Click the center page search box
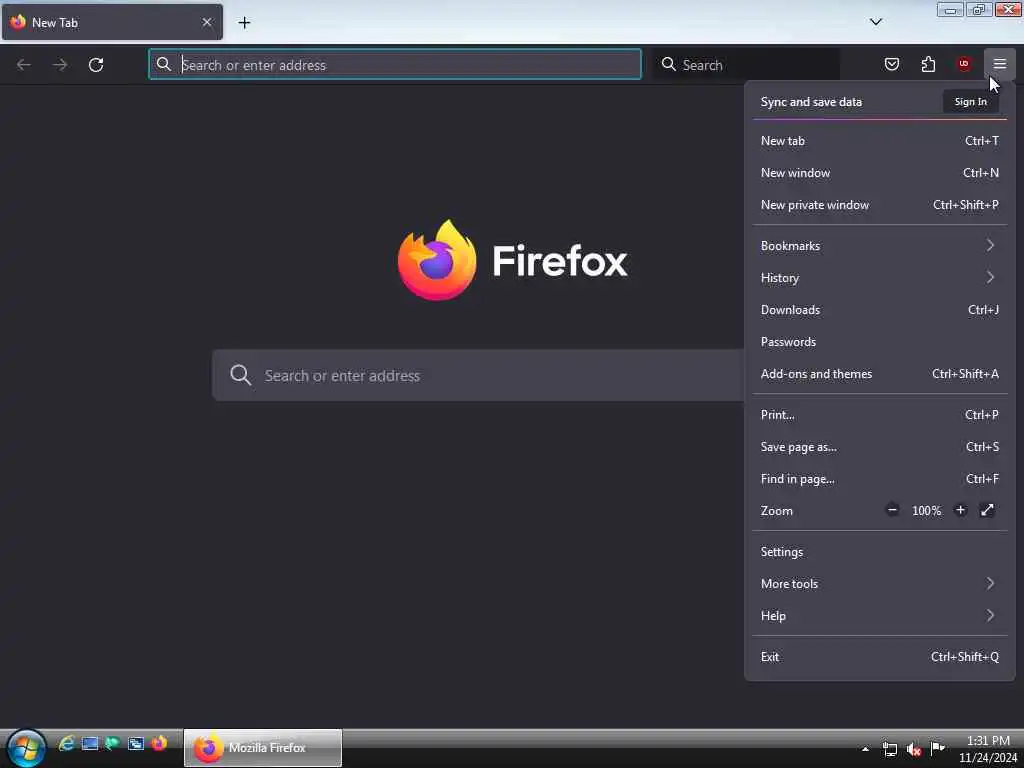Screen dimensions: 1024x768 click(478, 376)
